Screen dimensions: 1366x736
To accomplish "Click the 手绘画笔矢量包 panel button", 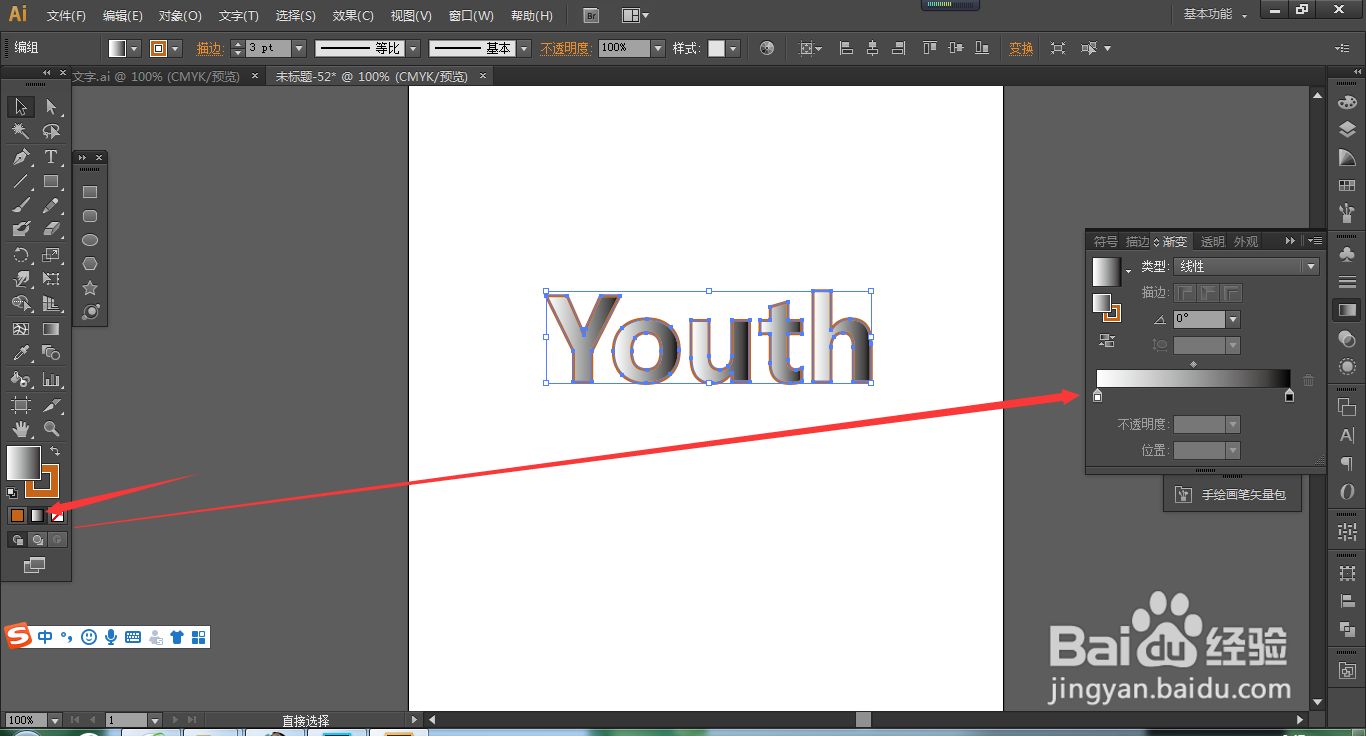I will [1232, 495].
